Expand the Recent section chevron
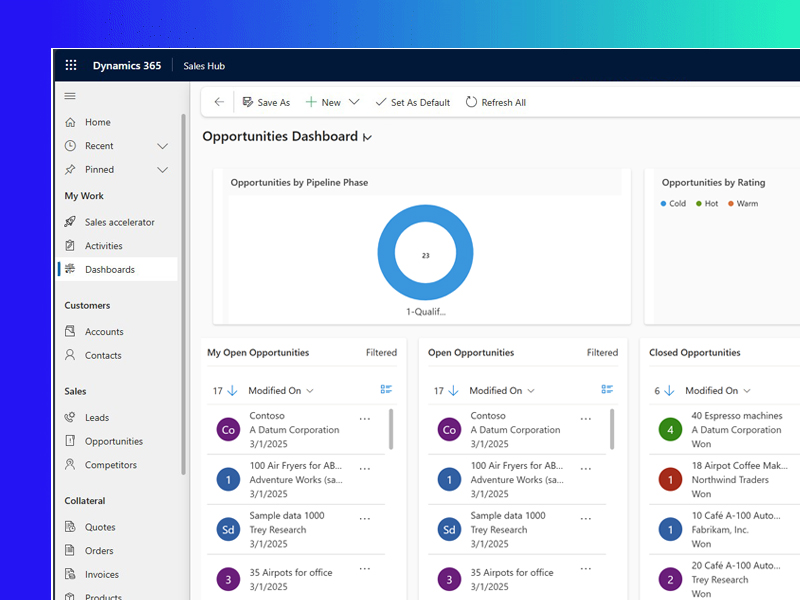The width and height of the screenshot is (800, 600). click(163, 146)
